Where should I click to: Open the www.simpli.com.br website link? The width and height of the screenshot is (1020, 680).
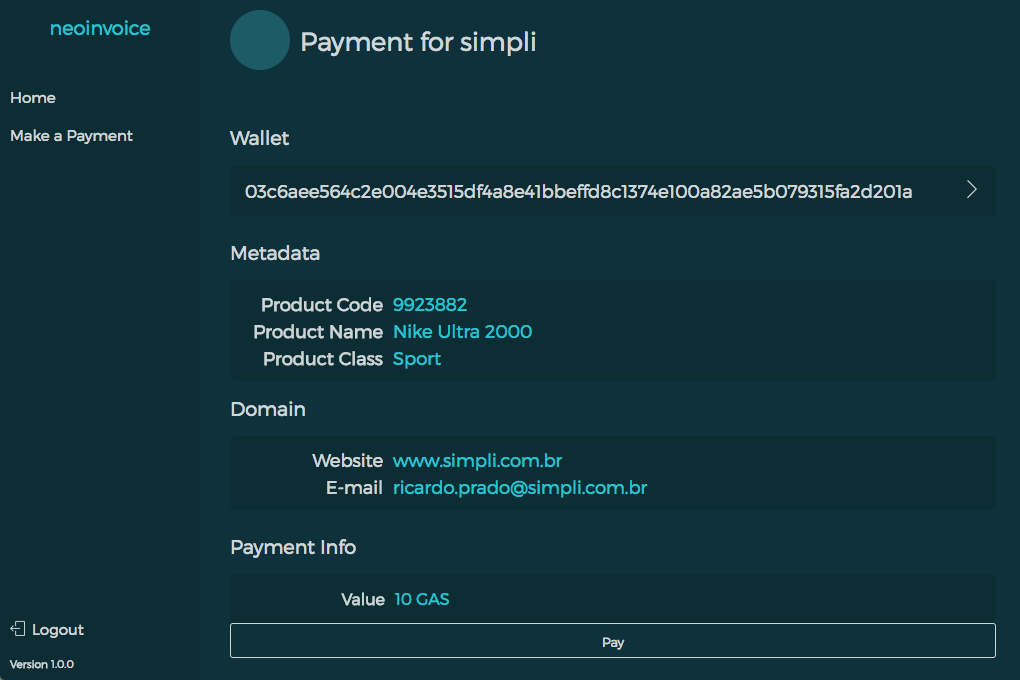477,461
